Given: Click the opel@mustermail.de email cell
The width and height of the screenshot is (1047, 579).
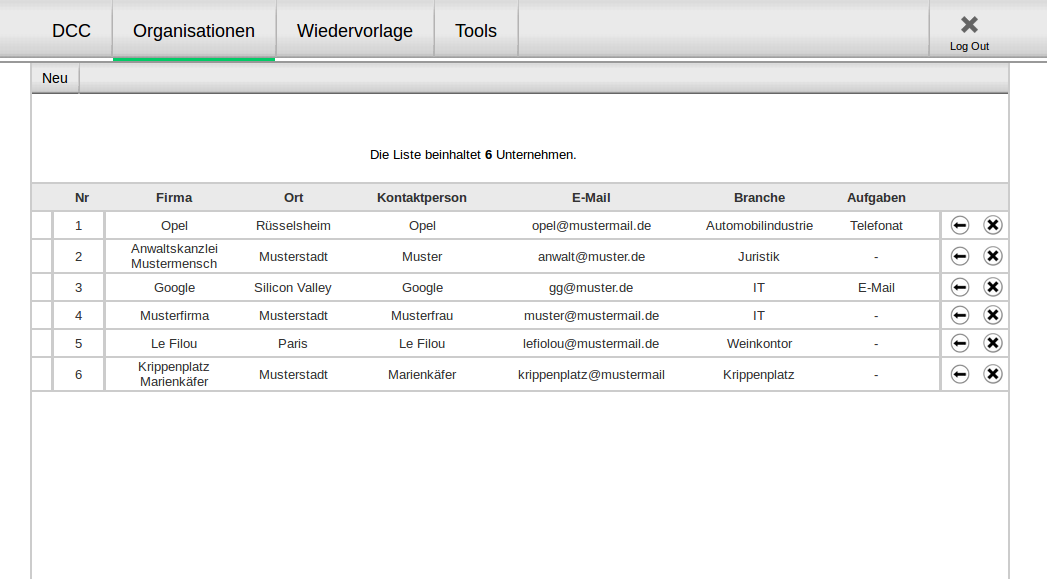Looking at the screenshot, I should click(x=591, y=225).
